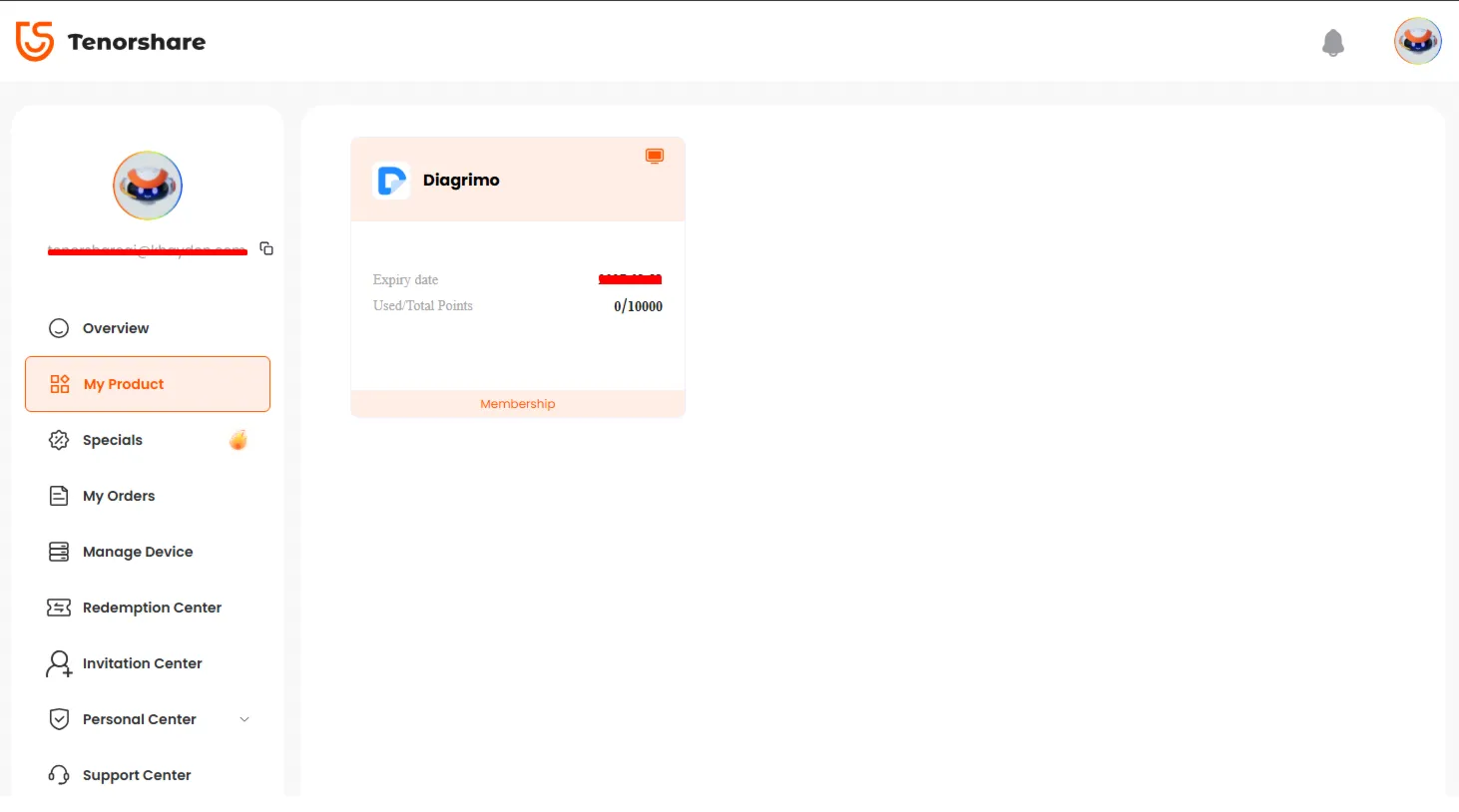Viewport: 1459px width, 812px height.
Task: Click the Redemption Center ticket icon
Action: point(59,608)
